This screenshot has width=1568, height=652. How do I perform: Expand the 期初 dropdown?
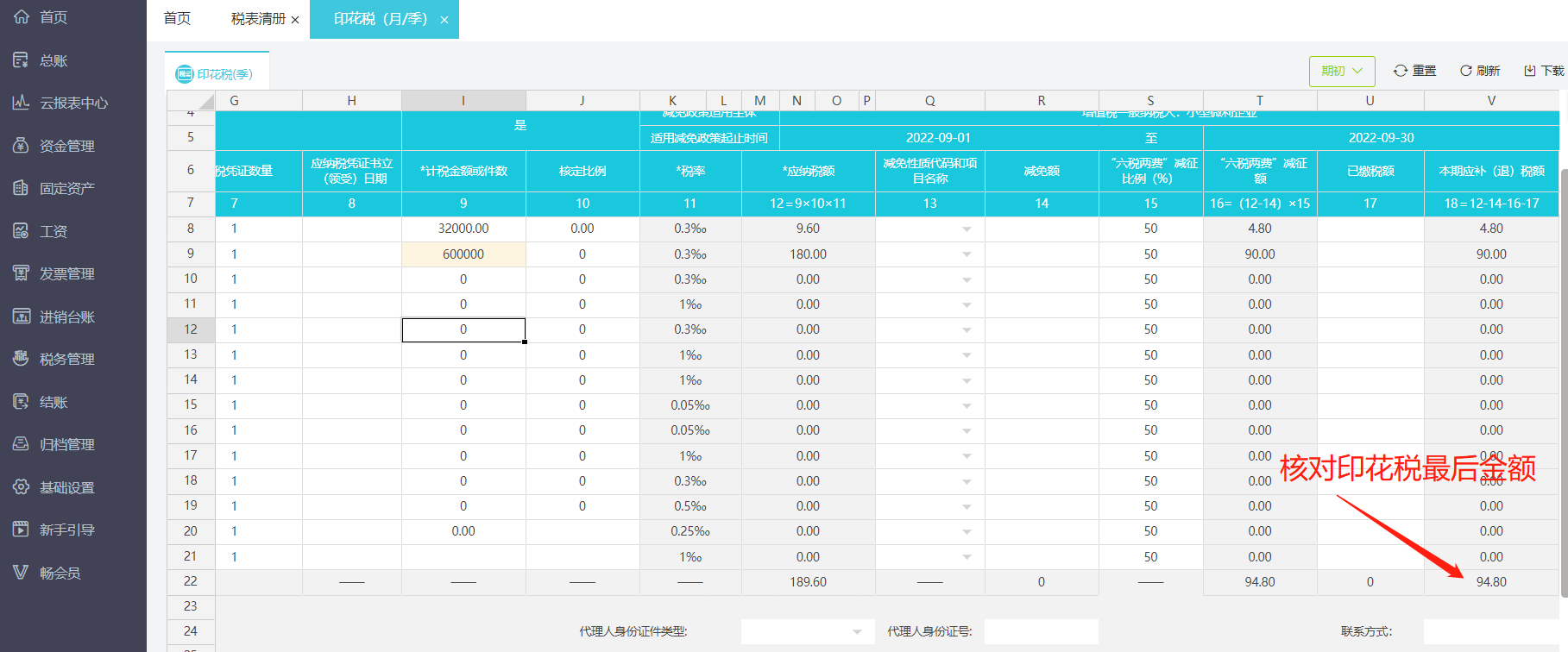[x=1341, y=71]
